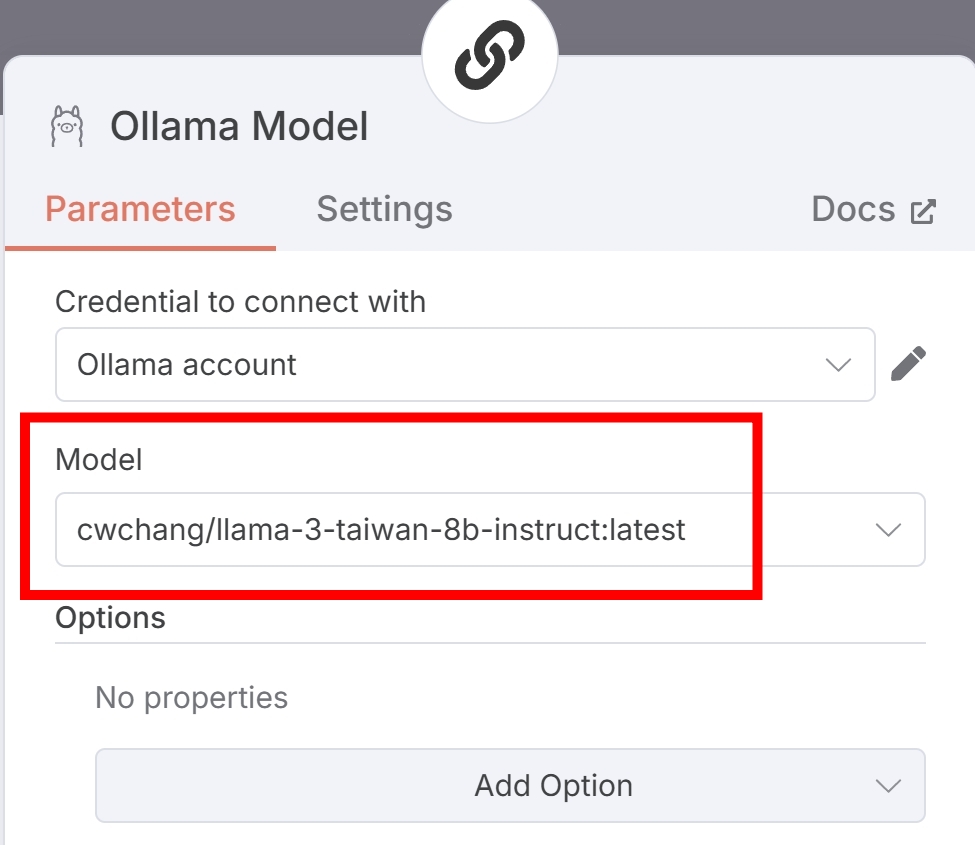The height and width of the screenshot is (845, 975).
Task: Click the chain link icon at the top
Action: 489,55
